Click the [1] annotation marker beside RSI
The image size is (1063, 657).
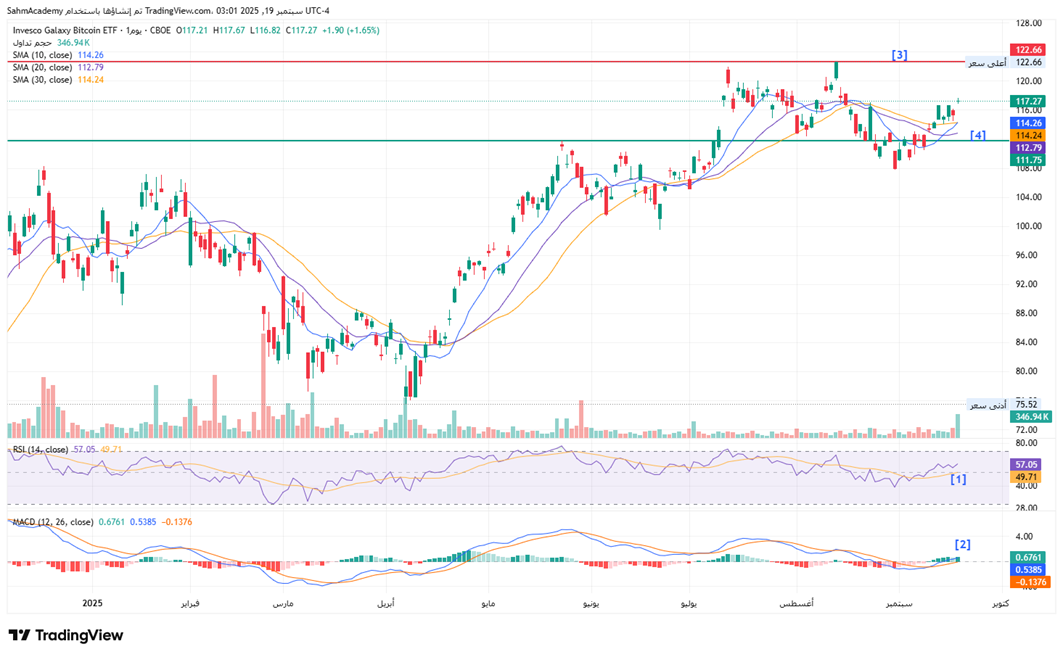pyautogui.click(x=957, y=479)
